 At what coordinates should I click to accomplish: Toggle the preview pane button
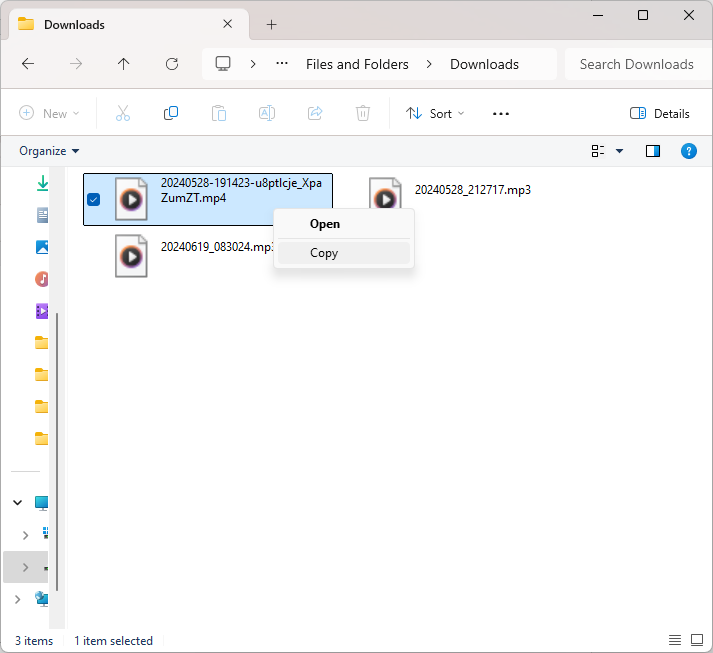pos(653,151)
